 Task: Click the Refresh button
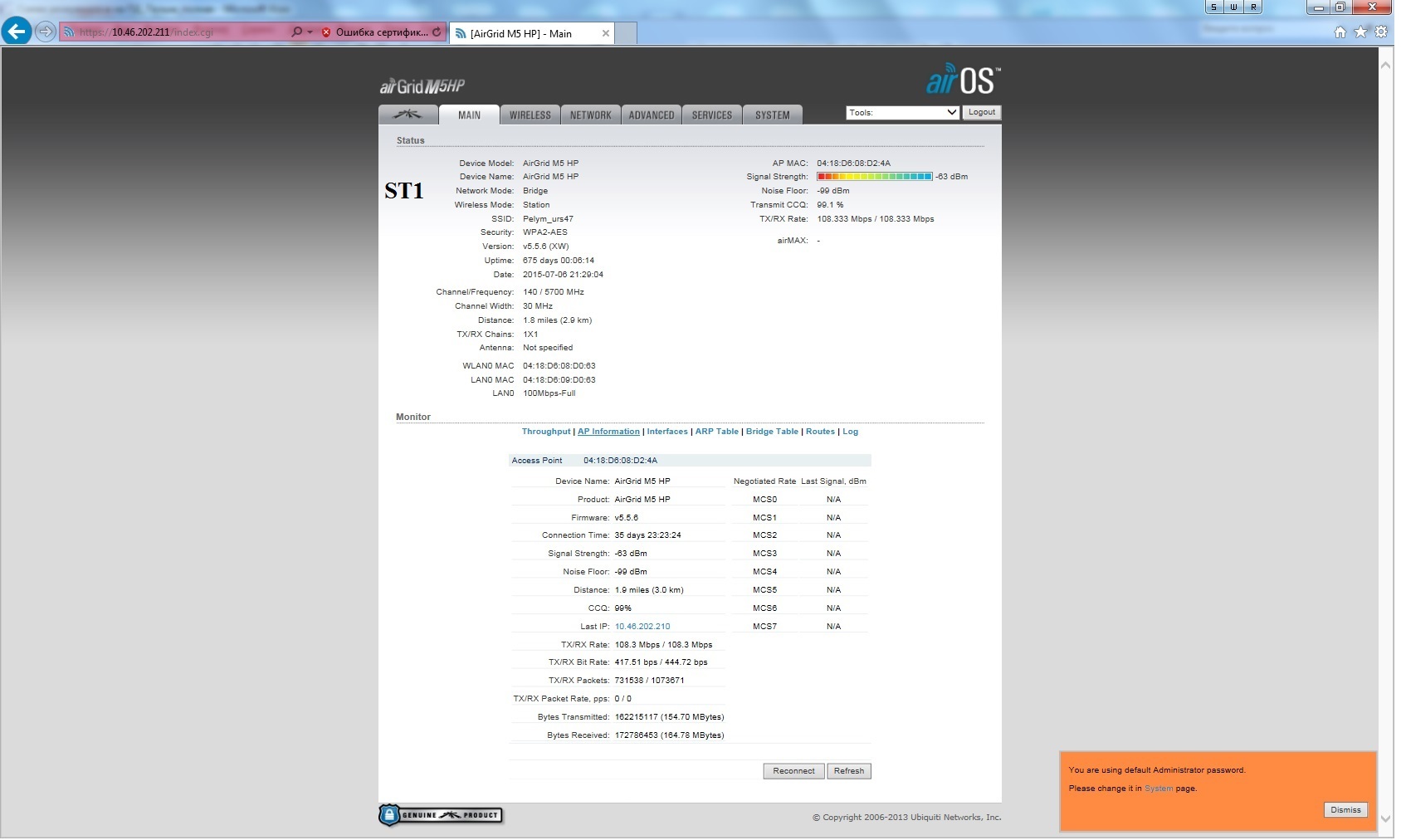(849, 771)
